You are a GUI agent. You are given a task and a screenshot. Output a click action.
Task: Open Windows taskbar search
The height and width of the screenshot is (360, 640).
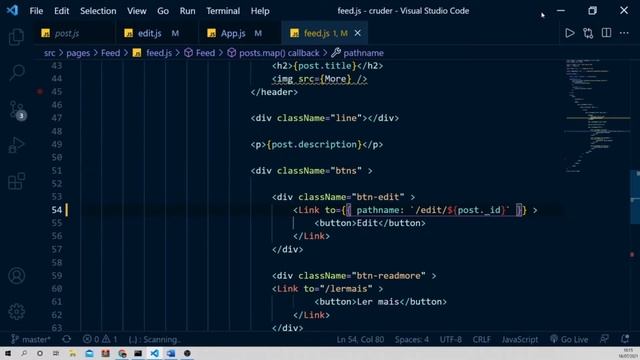[24, 353]
